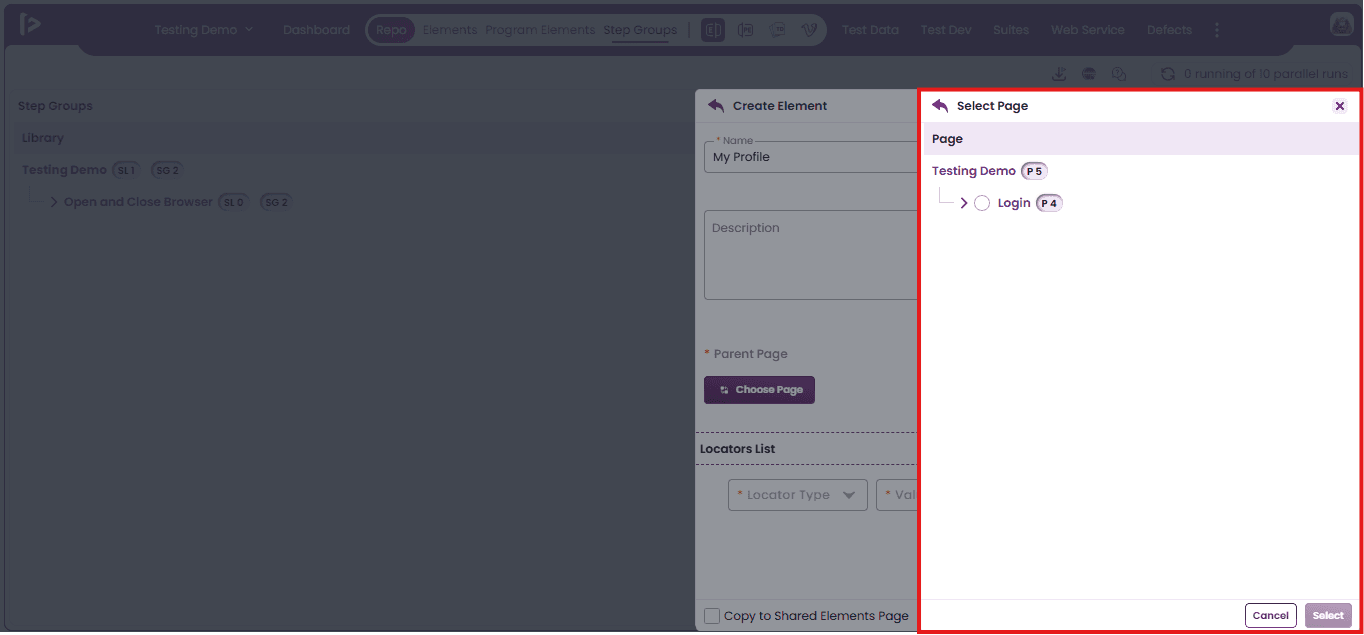Open the help chat icon below navbar

pyautogui.click(x=1119, y=74)
